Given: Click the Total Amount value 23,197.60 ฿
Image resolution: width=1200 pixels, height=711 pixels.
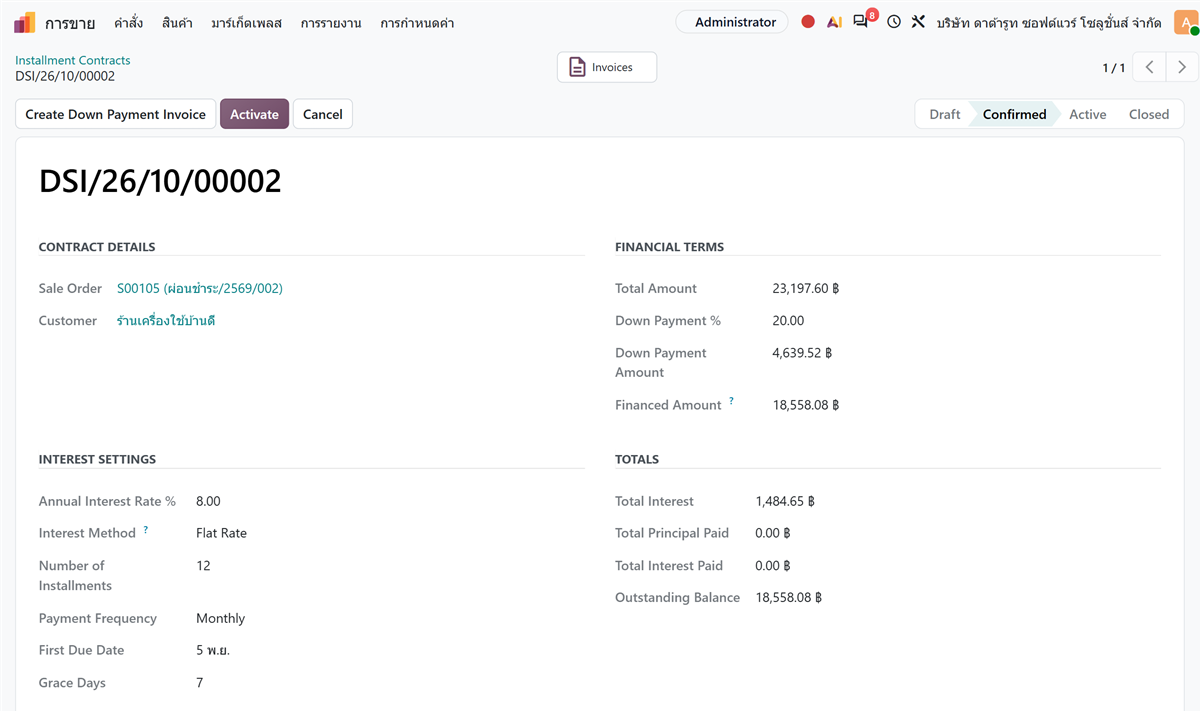Looking at the screenshot, I should tap(806, 288).
